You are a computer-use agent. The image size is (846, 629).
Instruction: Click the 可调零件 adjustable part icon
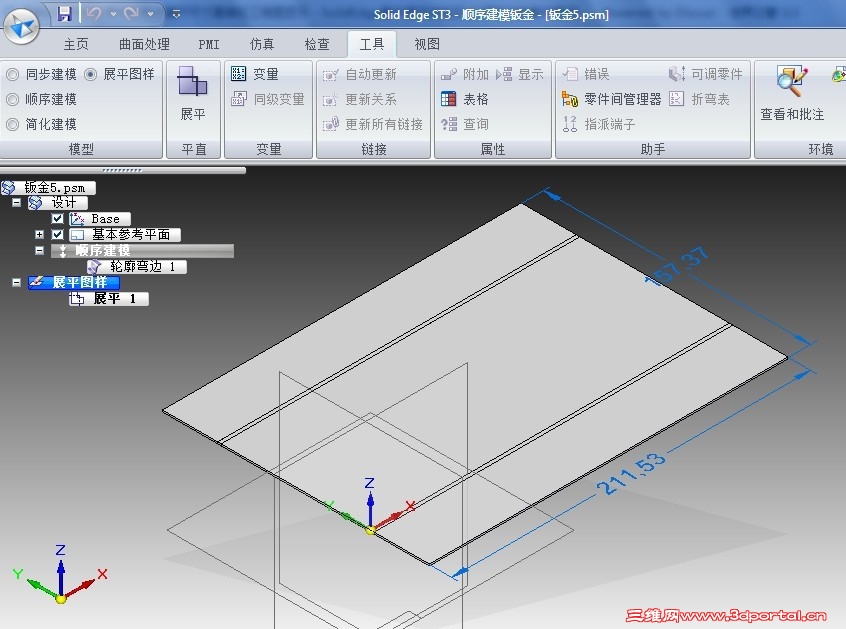677,74
